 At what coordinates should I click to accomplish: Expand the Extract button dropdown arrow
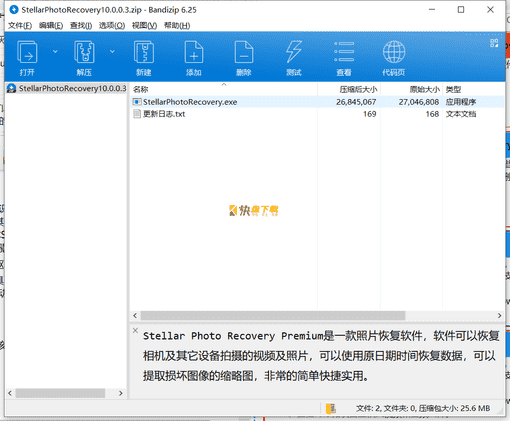(x=112, y=51)
